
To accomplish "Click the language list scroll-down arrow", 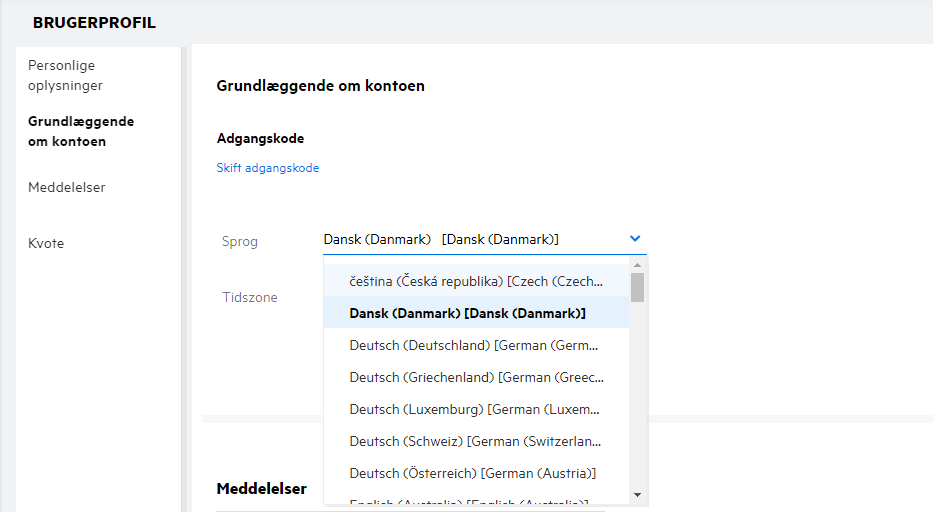I will [x=637, y=494].
